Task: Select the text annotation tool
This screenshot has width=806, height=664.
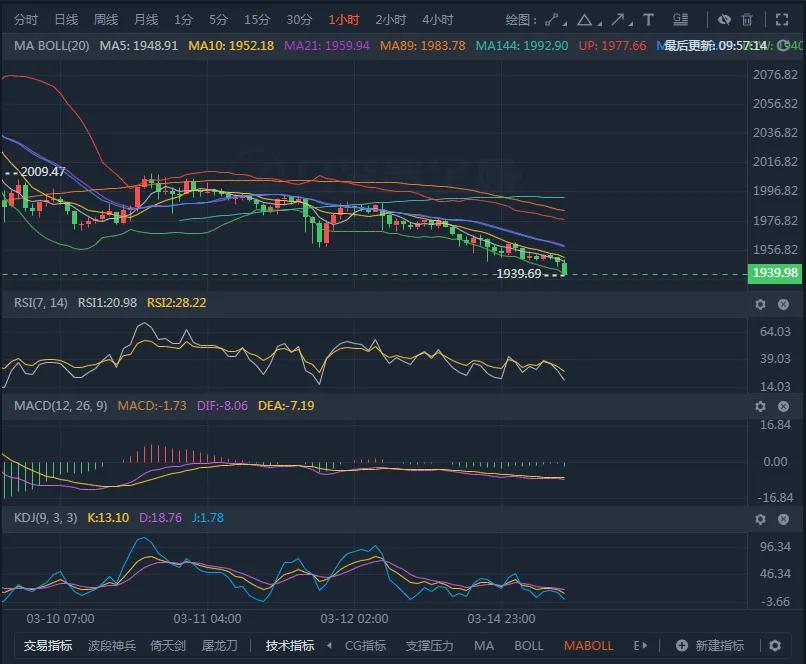Action: coord(649,17)
